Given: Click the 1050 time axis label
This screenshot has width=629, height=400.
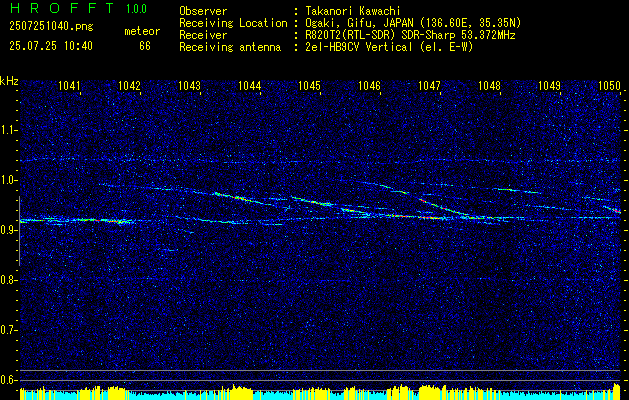Looking at the screenshot, I should [610, 85].
